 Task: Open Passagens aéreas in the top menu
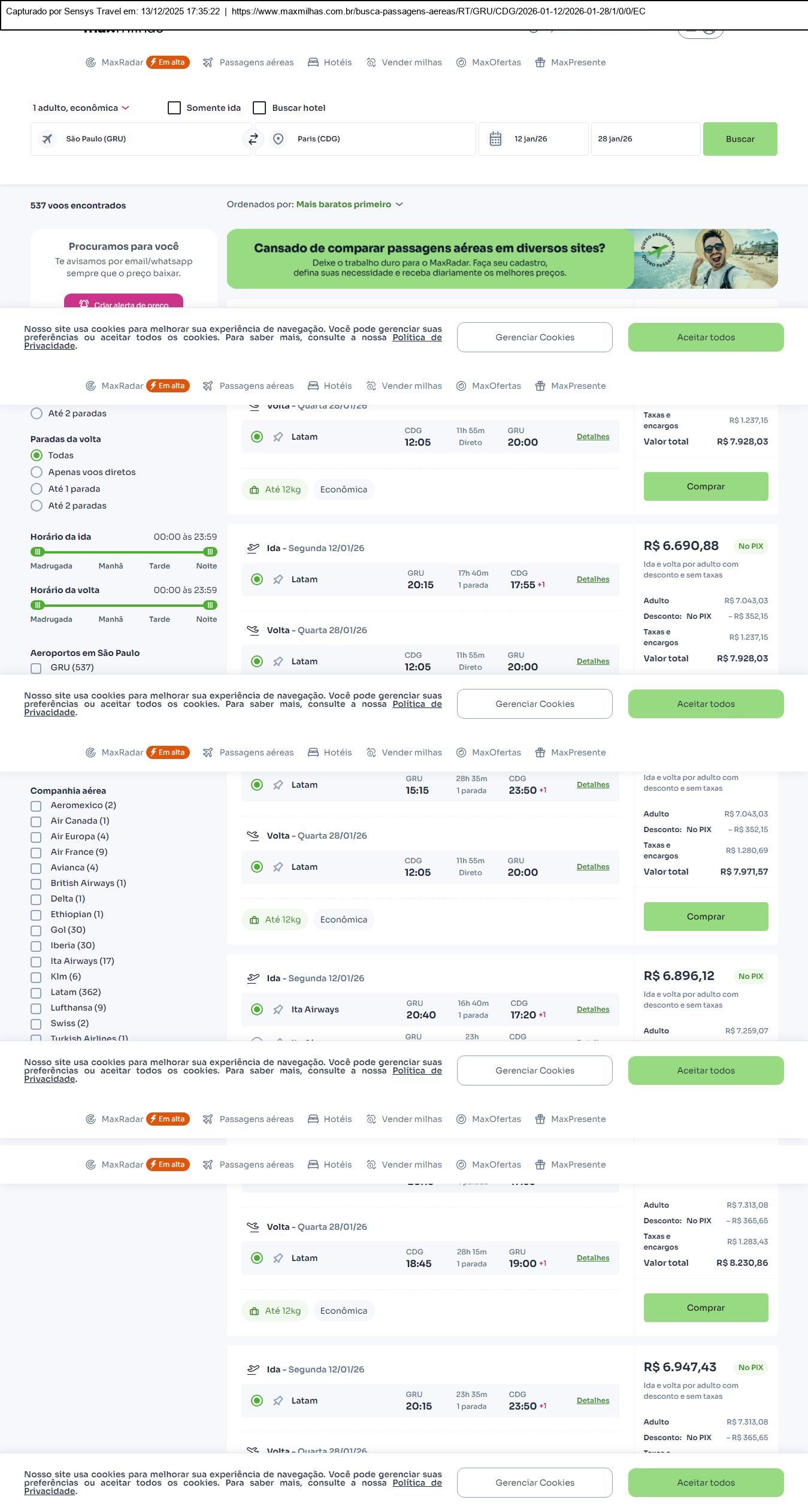tap(256, 62)
